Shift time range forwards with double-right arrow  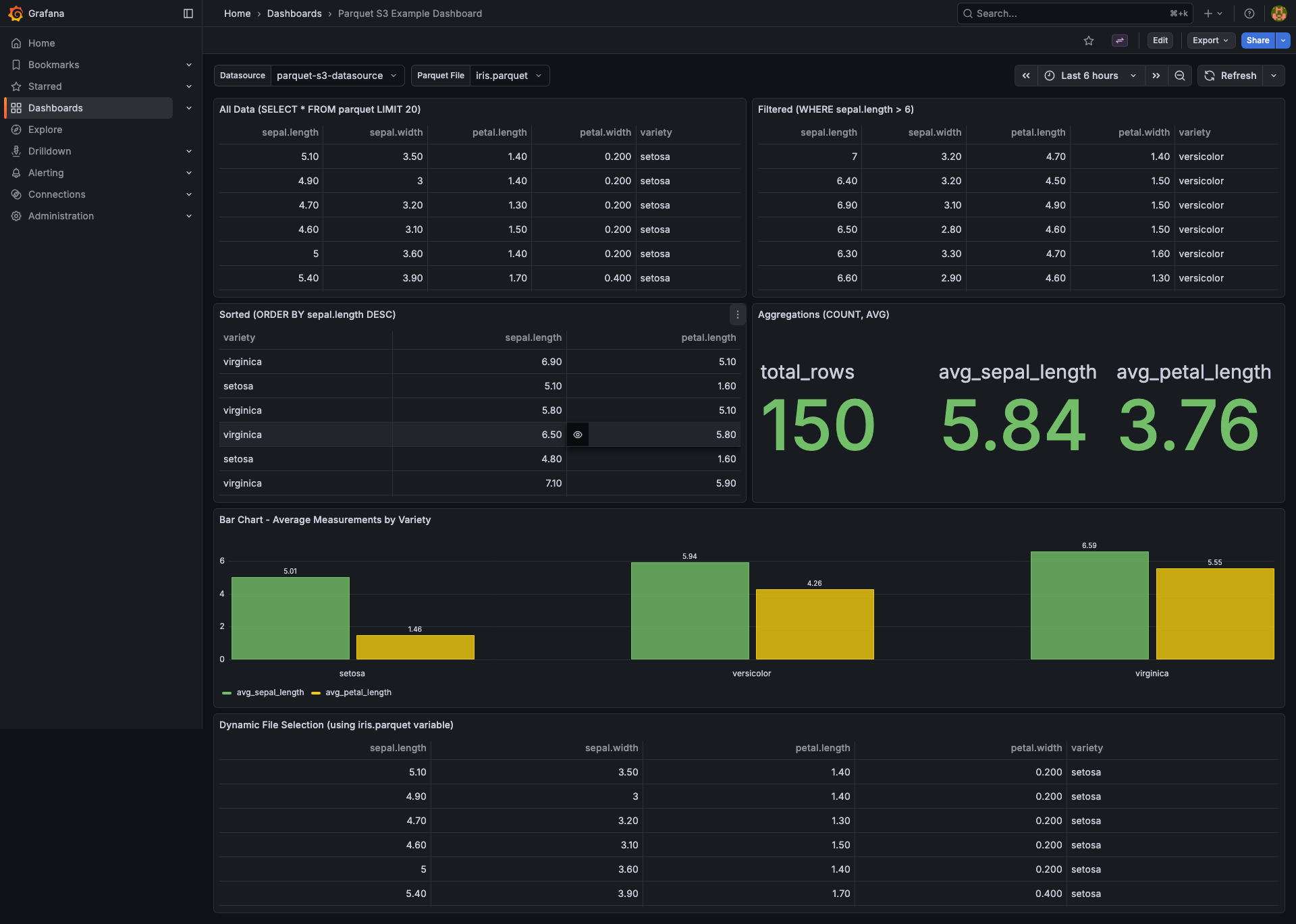click(1156, 76)
